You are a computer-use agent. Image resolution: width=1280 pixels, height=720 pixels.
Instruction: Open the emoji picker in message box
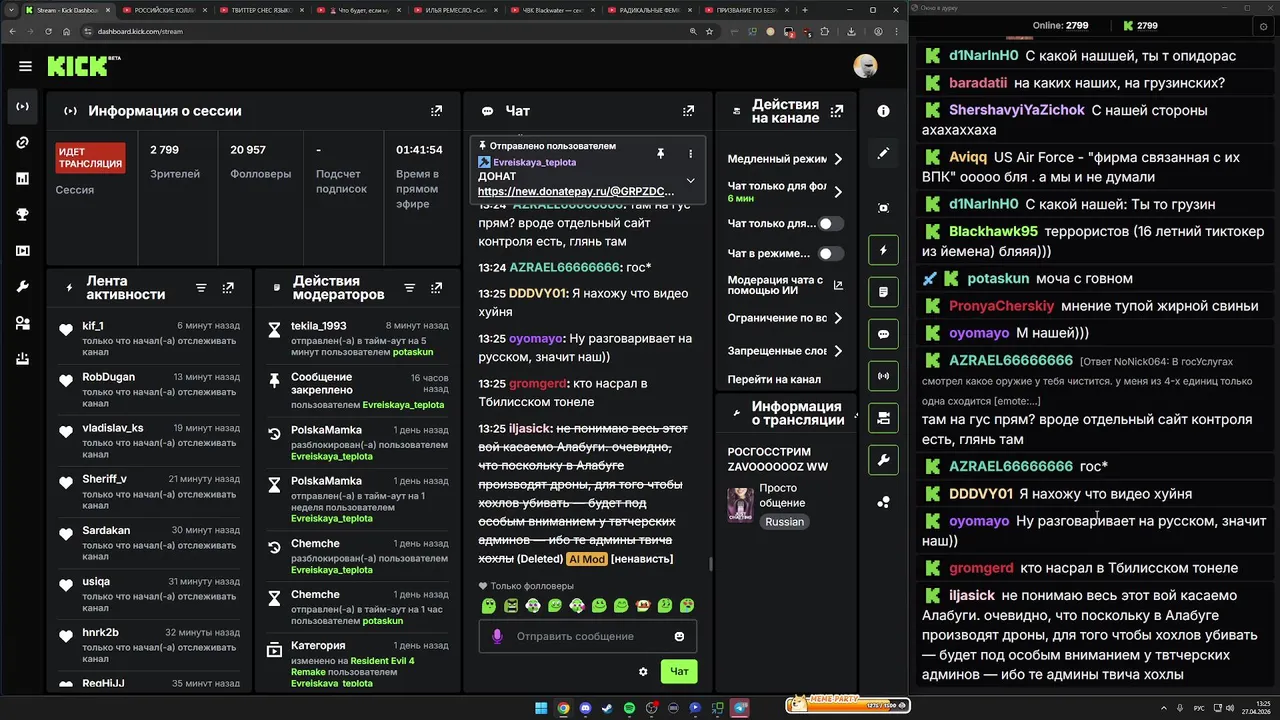(679, 636)
